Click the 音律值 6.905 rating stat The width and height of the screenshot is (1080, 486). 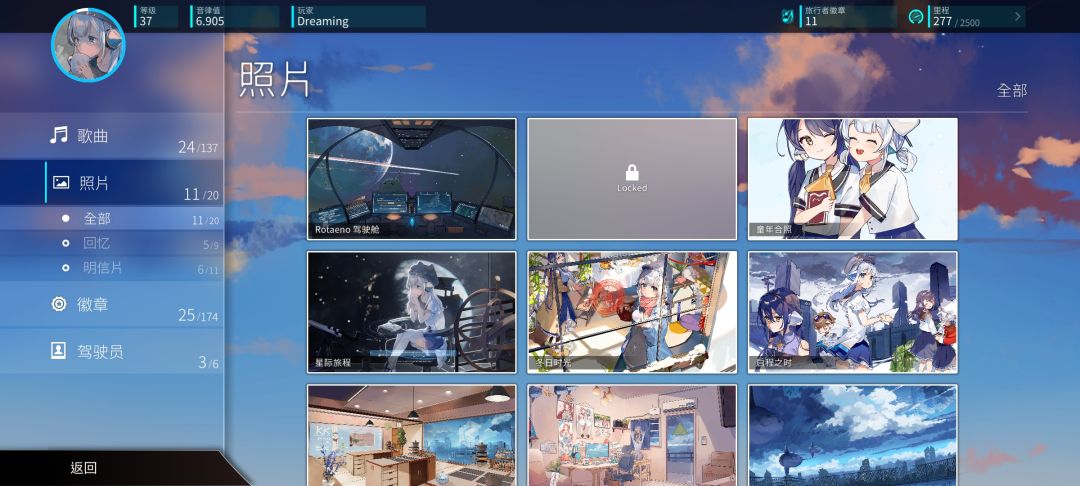pyautogui.click(x=235, y=17)
